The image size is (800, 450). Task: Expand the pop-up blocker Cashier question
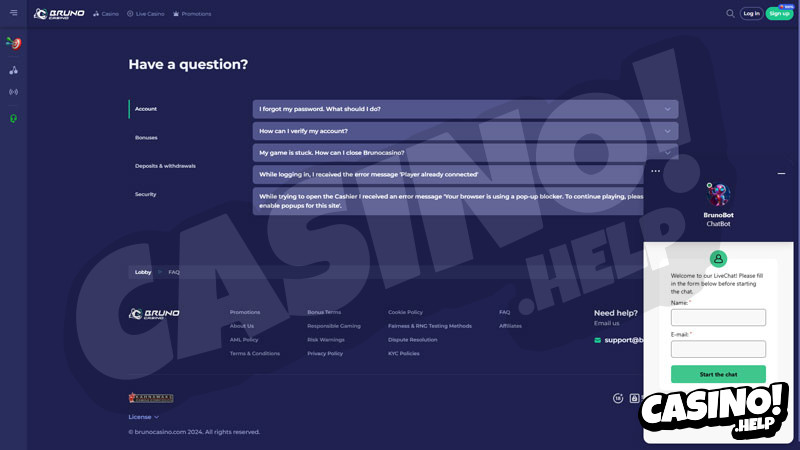tap(448, 201)
